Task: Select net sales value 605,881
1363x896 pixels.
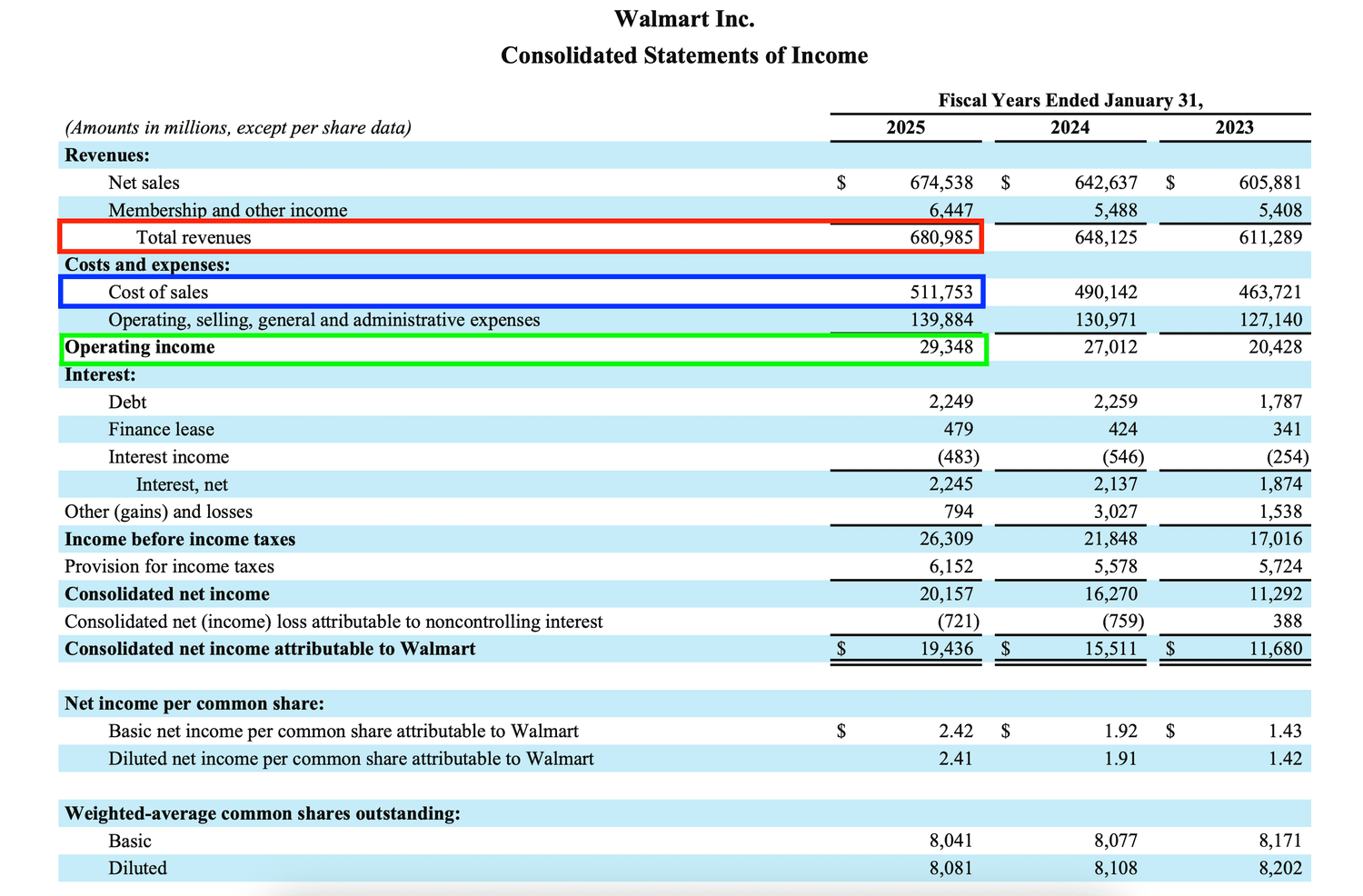Action: [x=1270, y=183]
